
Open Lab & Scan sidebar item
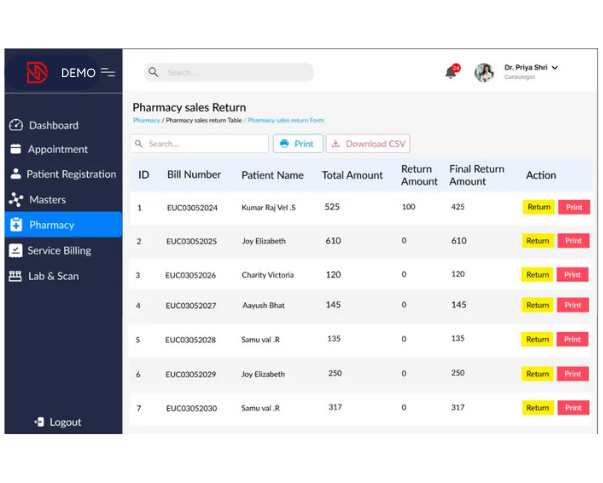coord(53,276)
